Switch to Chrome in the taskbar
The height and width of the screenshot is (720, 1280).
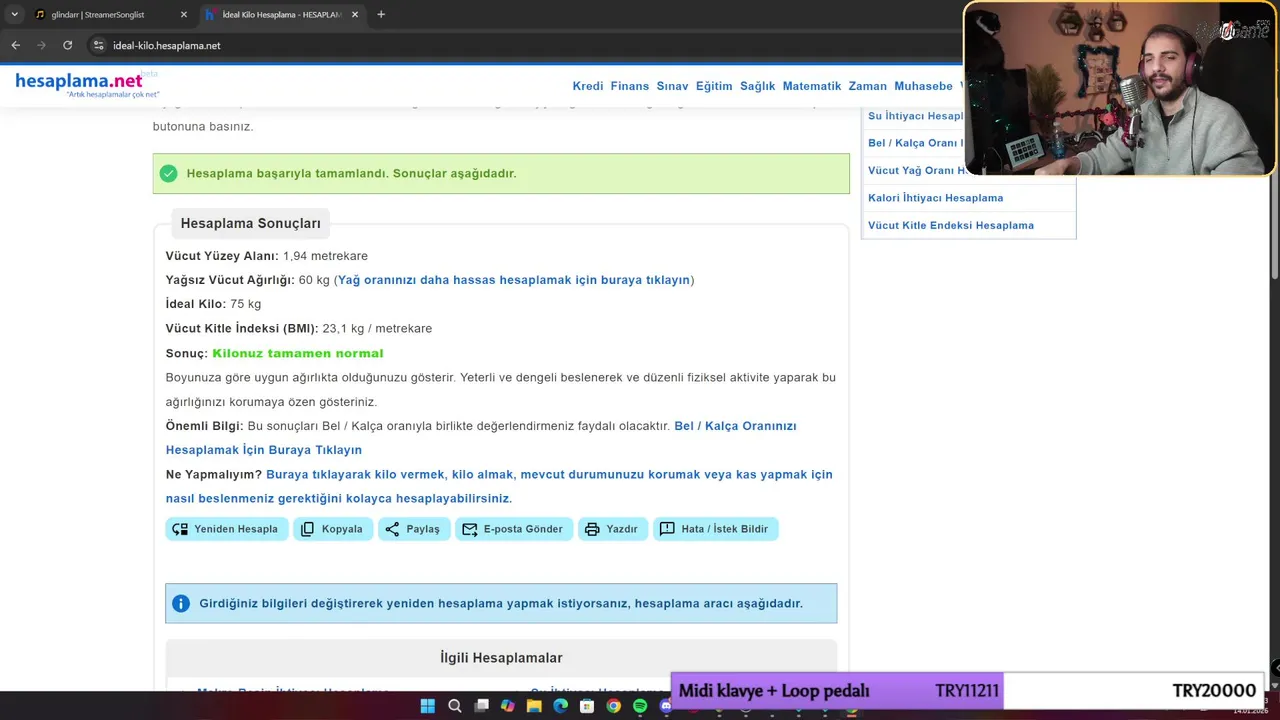pyautogui.click(x=613, y=706)
